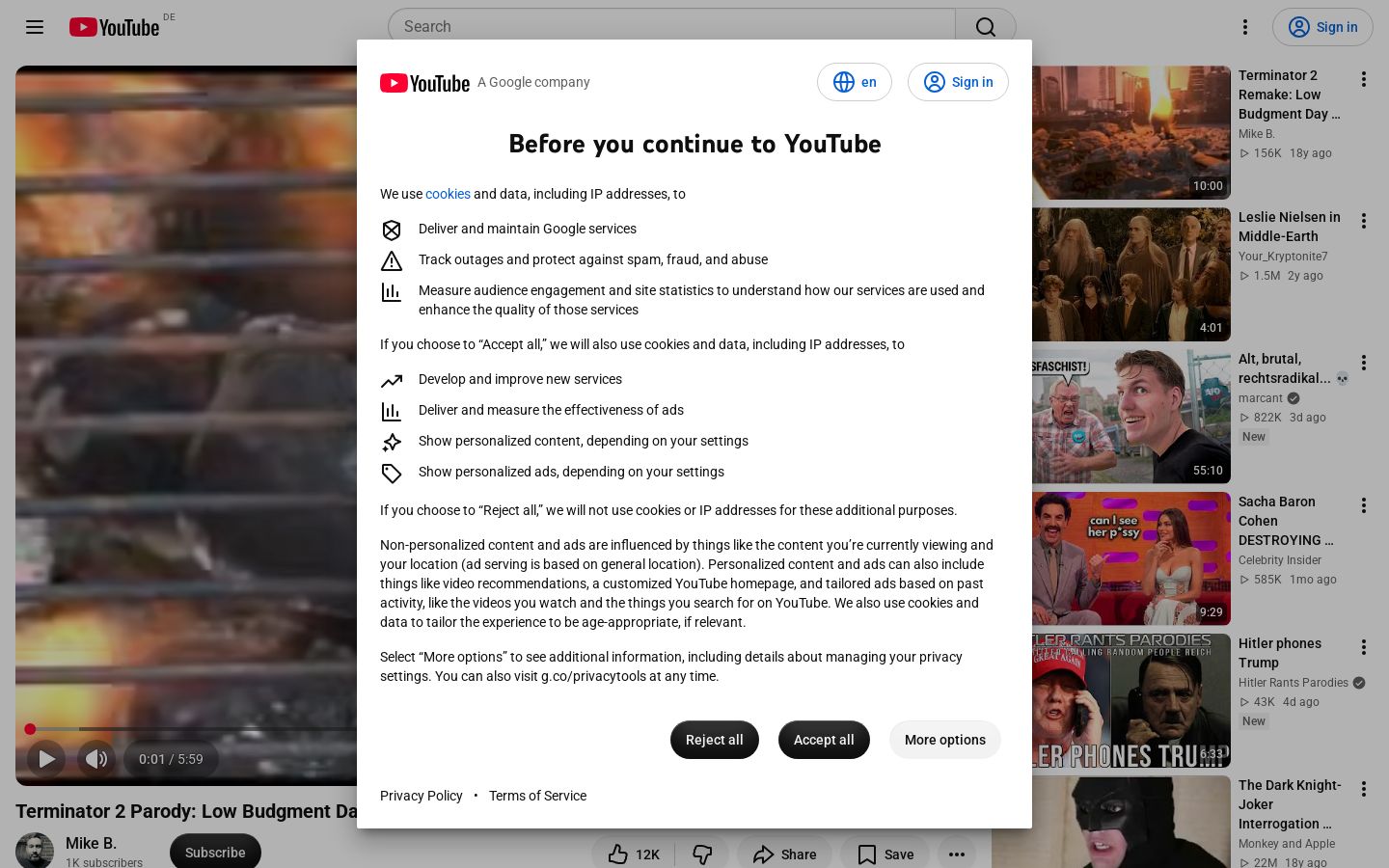This screenshot has width=1389, height=868.
Task: Open the Monkey and Apple channel name
Action: click(1287, 844)
